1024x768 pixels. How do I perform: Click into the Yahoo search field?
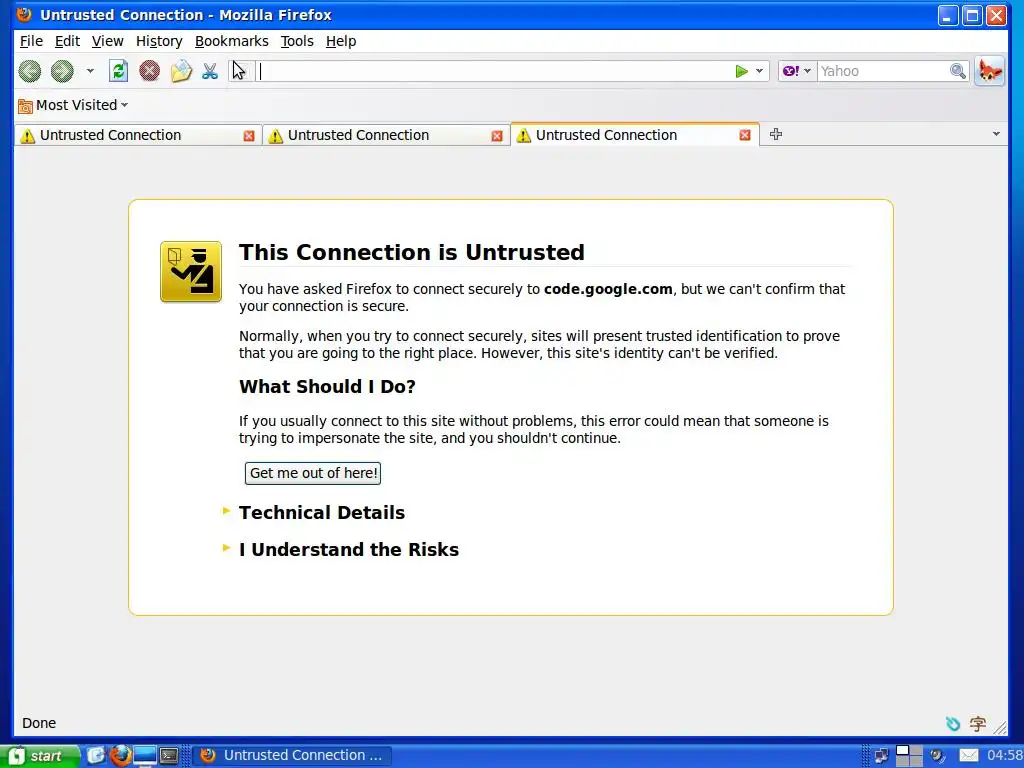click(x=882, y=71)
